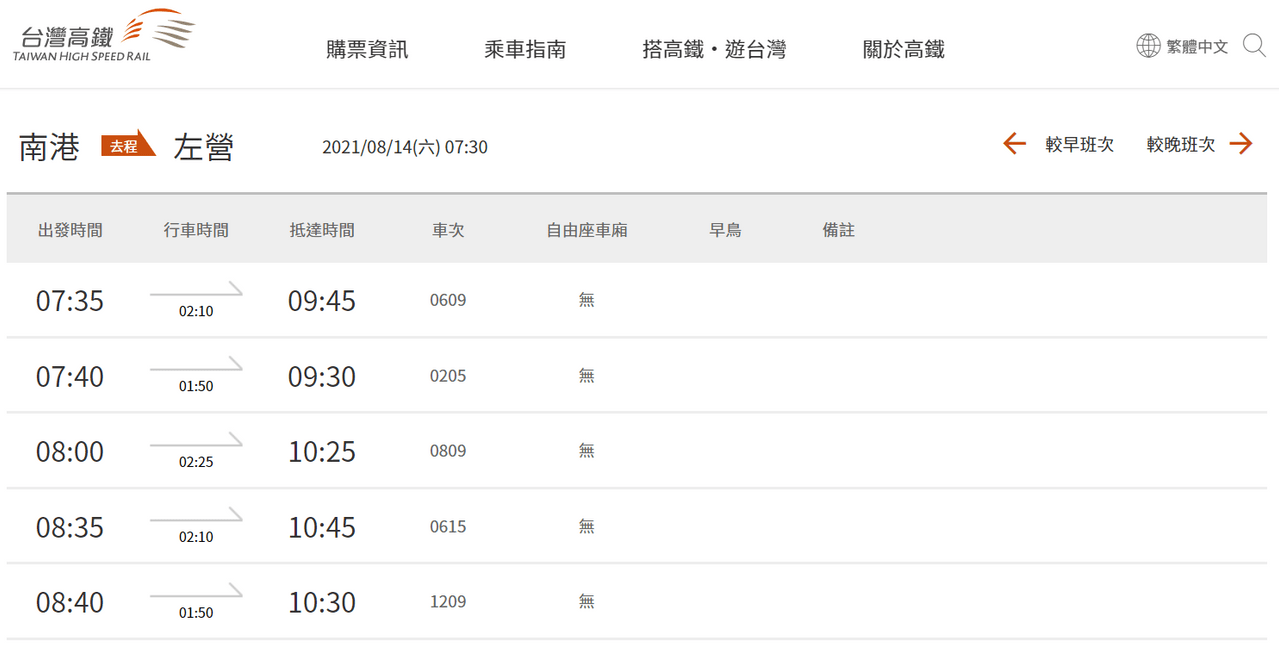Switch language via 繁體中文
Viewport: 1279px width, 666px height.
[1197, 46]
